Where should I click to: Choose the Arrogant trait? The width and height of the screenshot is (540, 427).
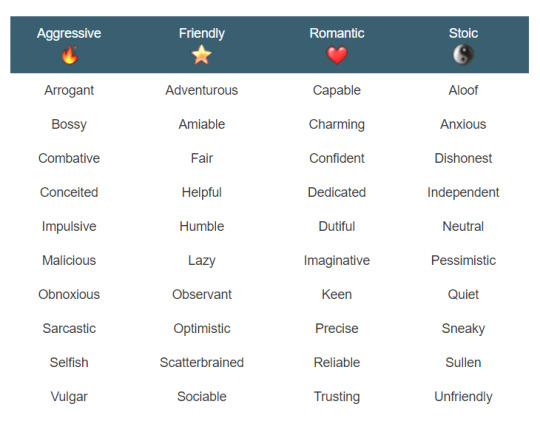pyautogui.click(x=69, y=91)
